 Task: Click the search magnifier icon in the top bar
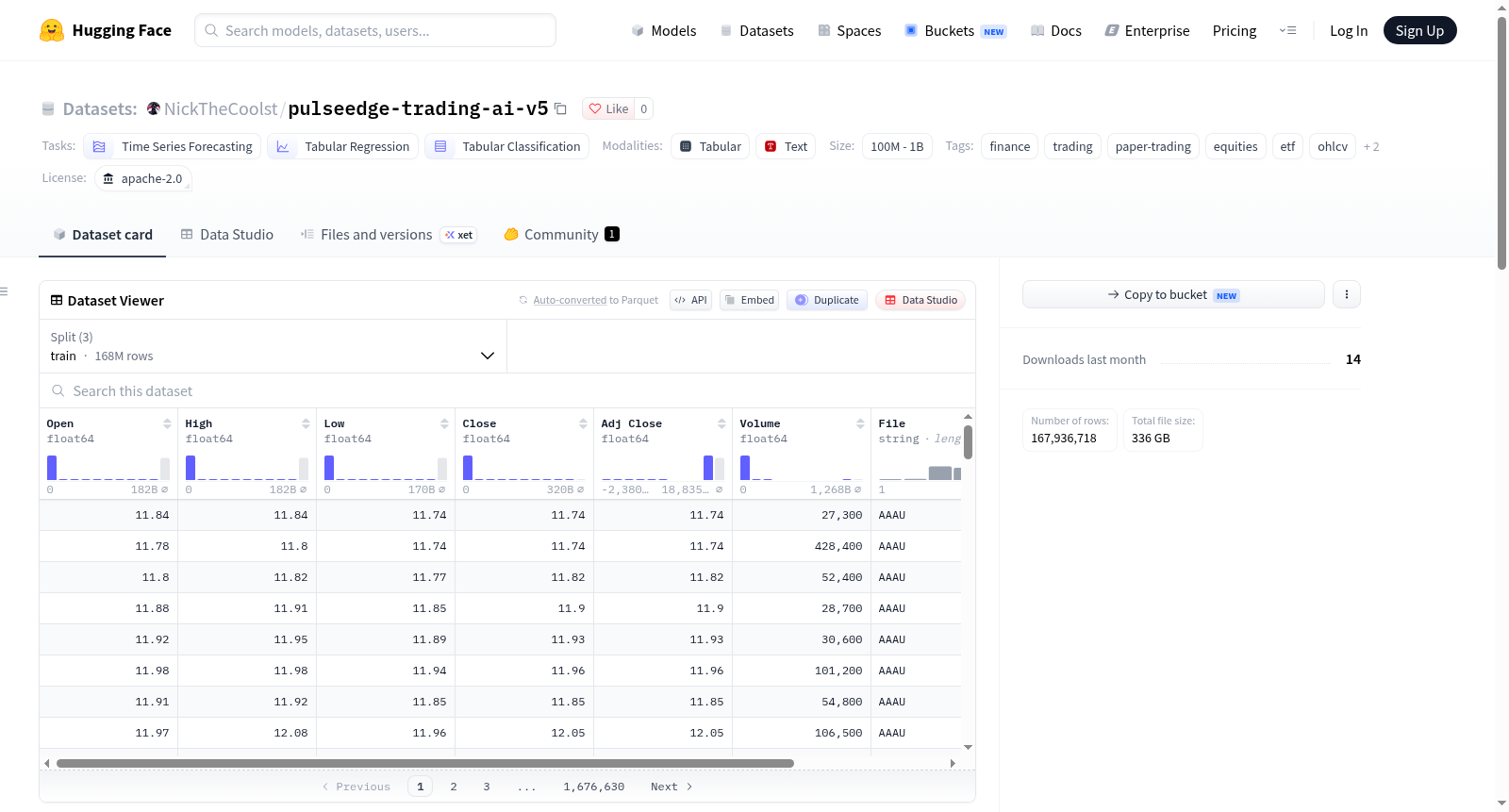[x=211, y=30]
